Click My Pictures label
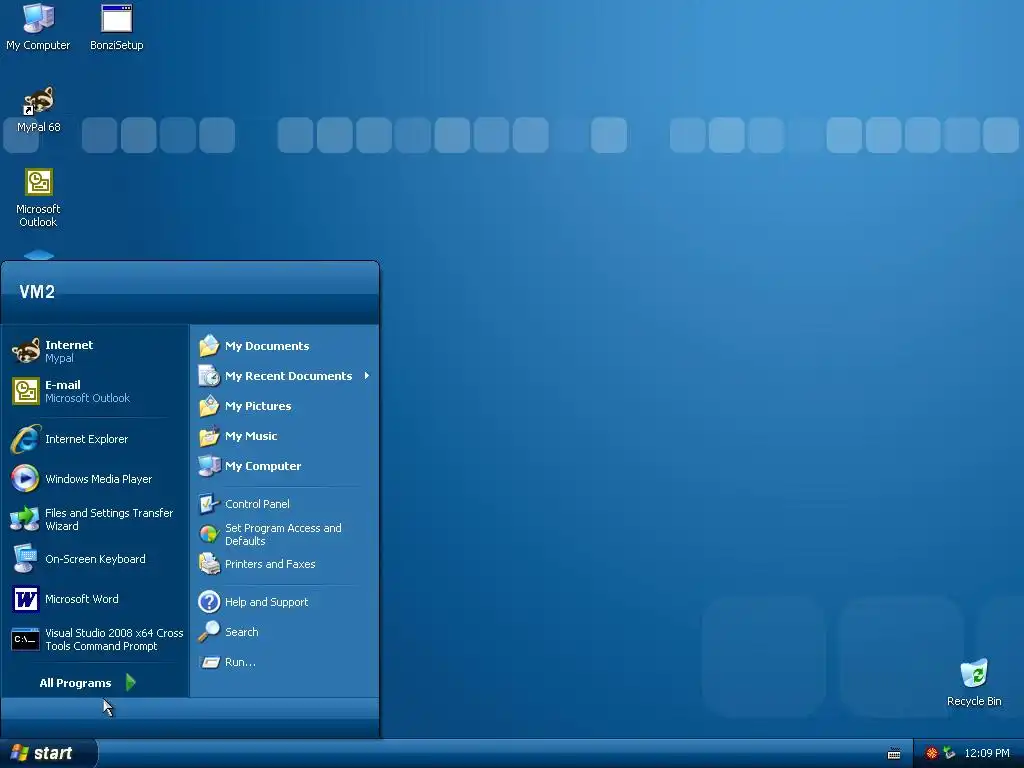Viewport: 1024px width, 768px height. pyautogui.click(x=258, y=406)
